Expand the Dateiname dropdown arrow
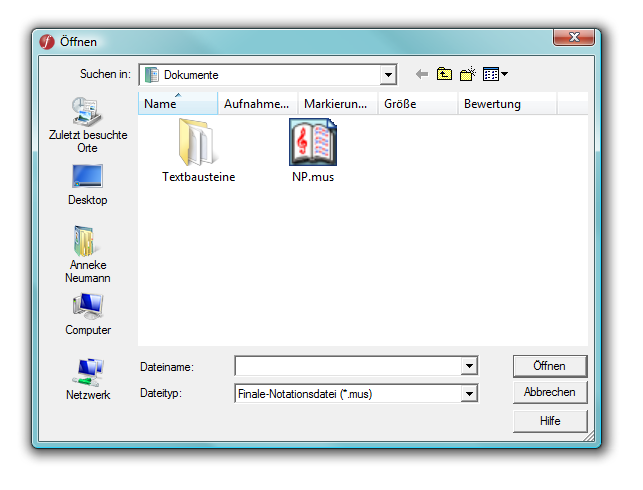This screenshot has height=490, width=643. pyautogui.click(x=469, y=367)
